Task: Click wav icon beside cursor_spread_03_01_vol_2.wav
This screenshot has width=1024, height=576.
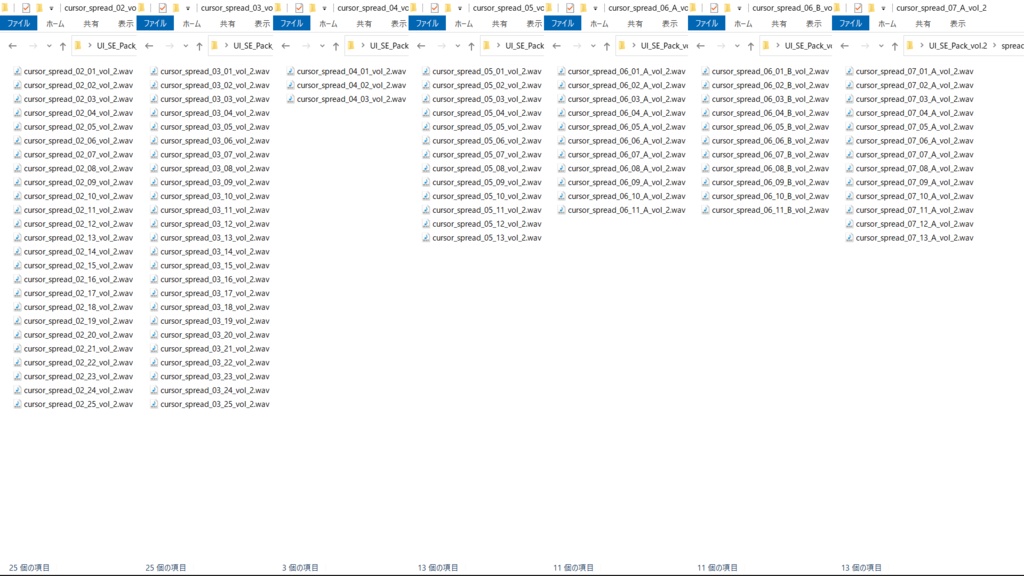Action: (x=154, y=71)
